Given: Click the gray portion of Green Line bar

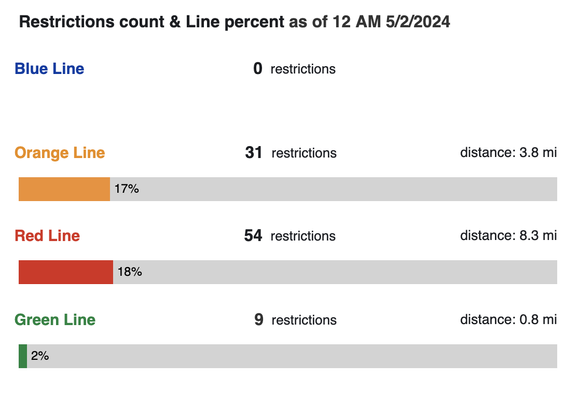Looking at the screenshot, I should pos(292,356).
